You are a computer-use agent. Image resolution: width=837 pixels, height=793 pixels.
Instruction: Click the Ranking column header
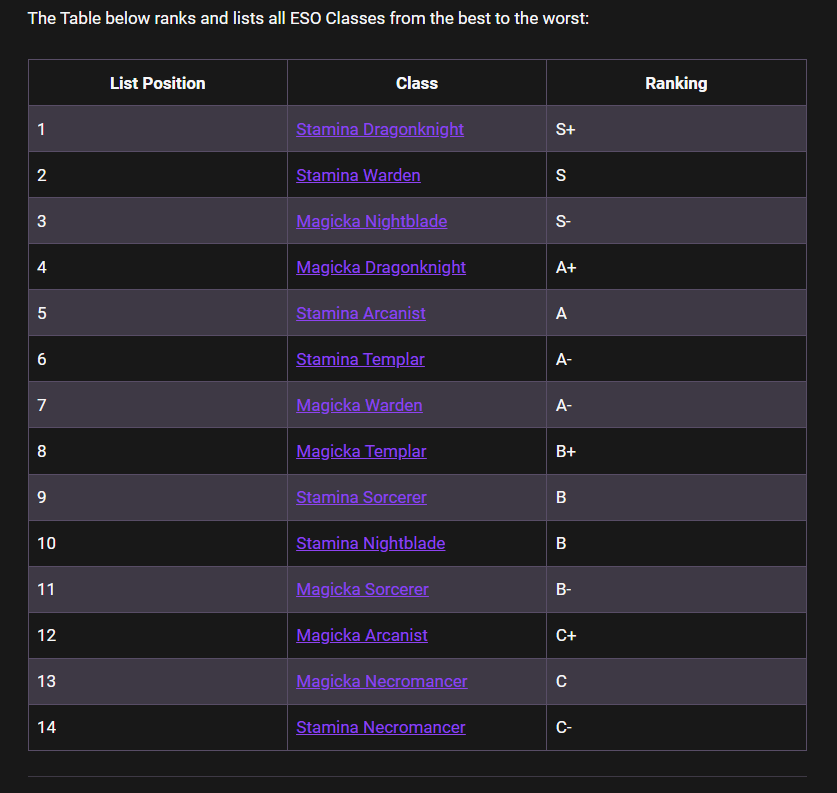click(x=676, y=83)
